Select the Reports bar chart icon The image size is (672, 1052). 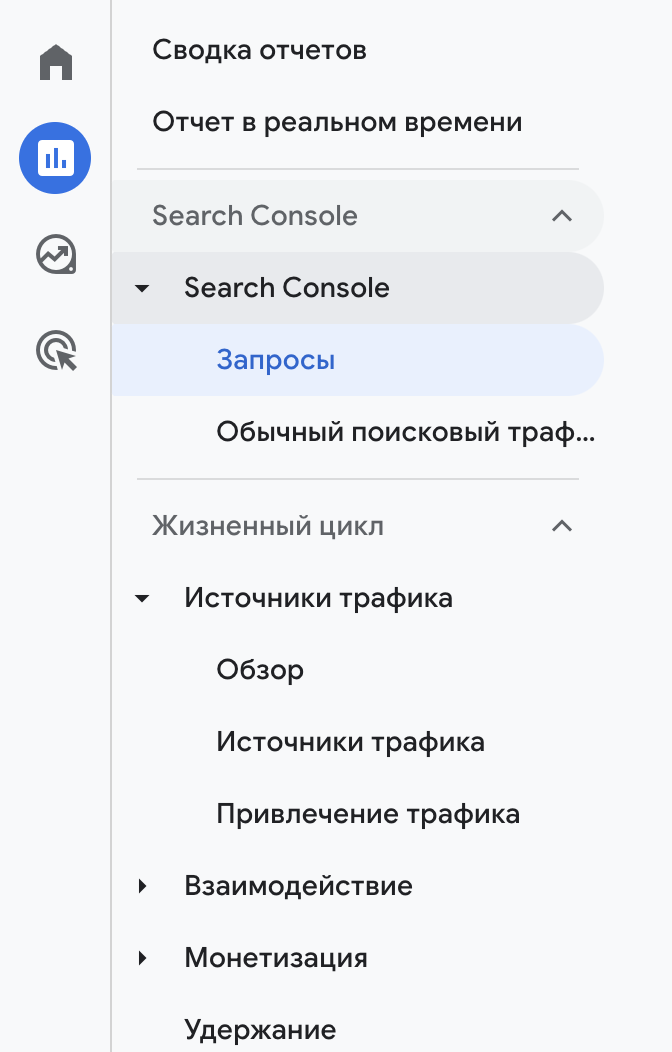(x=55, y=158)
